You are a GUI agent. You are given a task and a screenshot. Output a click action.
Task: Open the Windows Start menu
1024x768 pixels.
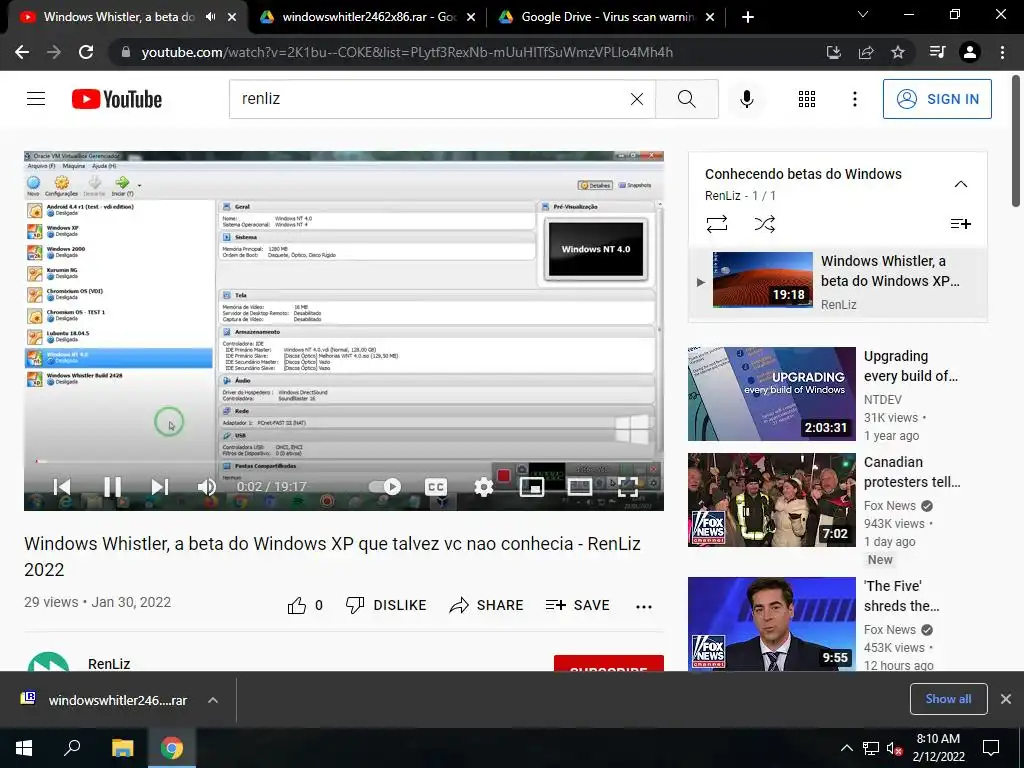tap(24, 748)
